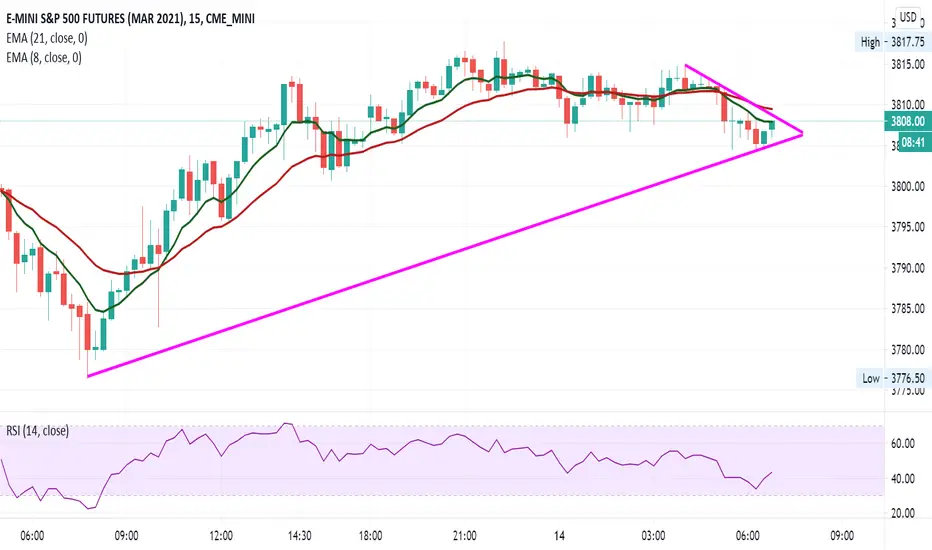Click the 14 date marker on time axis
Image resolution: width=932 pixels, height=550 pixels.
559,536
